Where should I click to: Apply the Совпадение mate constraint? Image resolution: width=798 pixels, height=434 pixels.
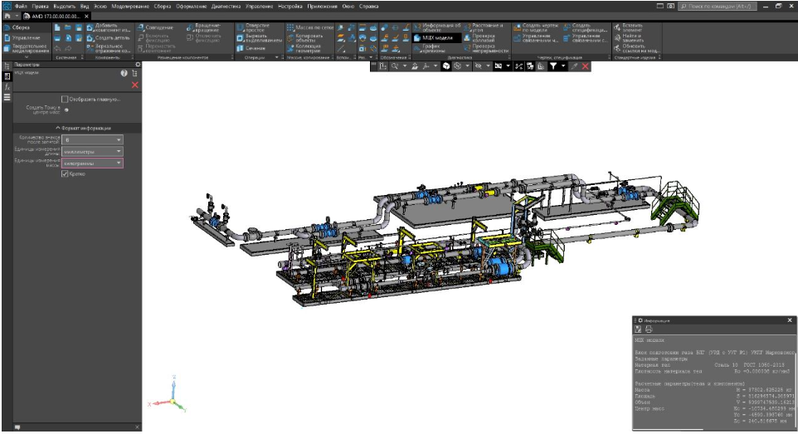(x=155, y=27)
